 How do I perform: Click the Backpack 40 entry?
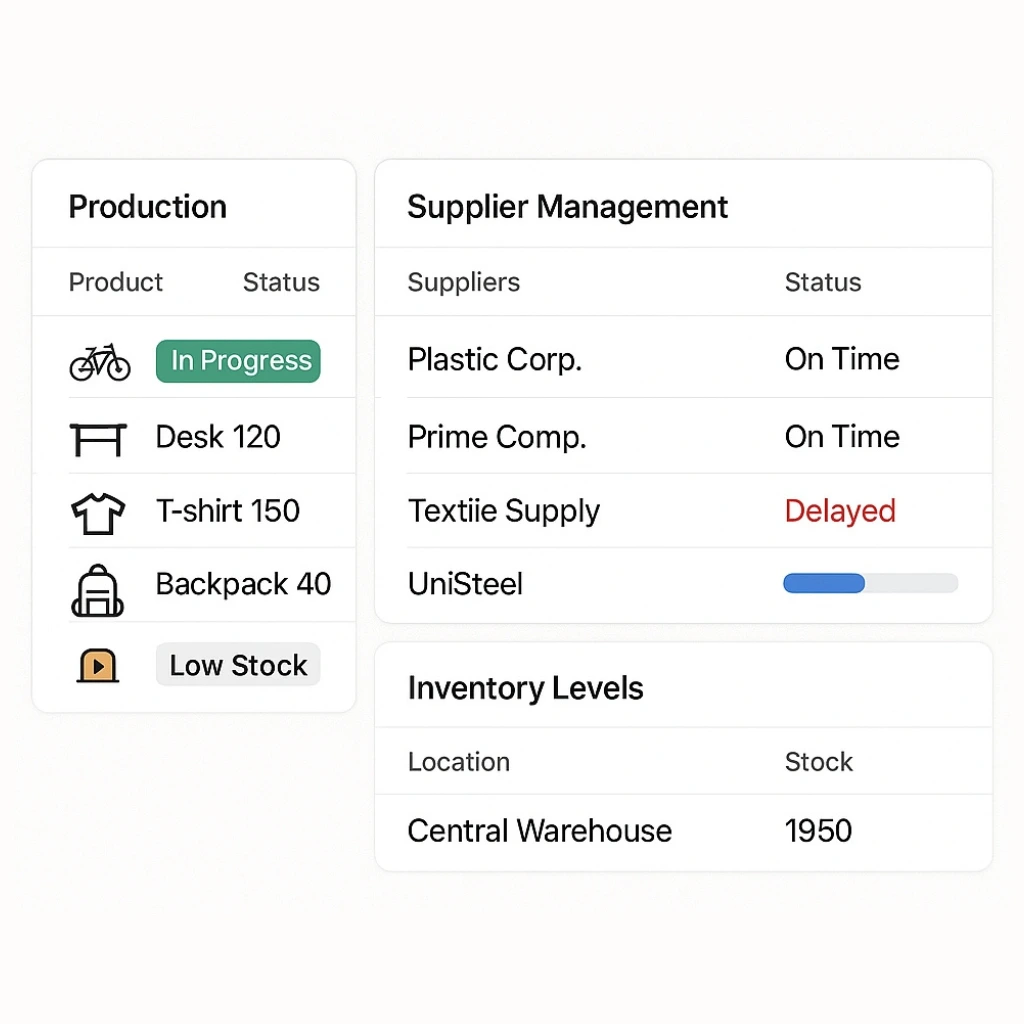tap(243, 584)
